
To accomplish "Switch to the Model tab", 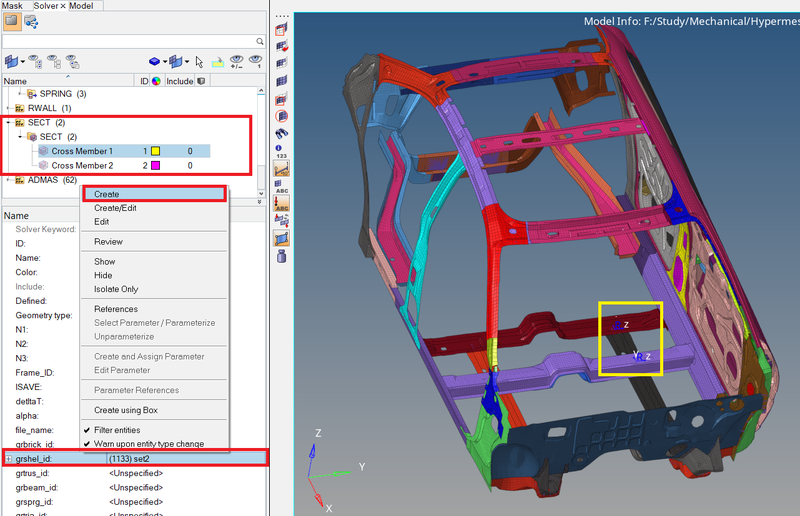I will [x=80, y=6].
